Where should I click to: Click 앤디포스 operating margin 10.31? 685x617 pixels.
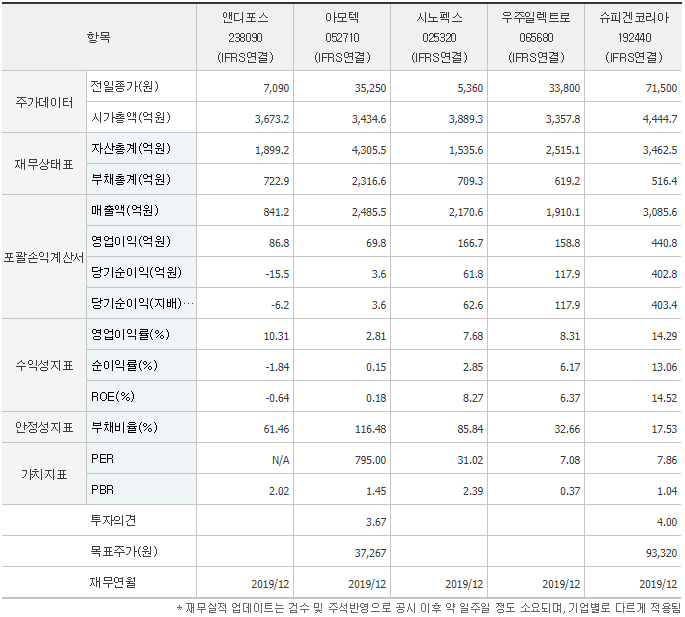pyautogui.click(x=276, y=336)
